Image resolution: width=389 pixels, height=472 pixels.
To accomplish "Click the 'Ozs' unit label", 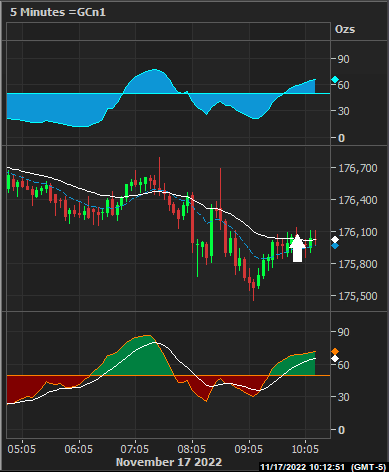I will pyautogui.click(x=345, y=29).
